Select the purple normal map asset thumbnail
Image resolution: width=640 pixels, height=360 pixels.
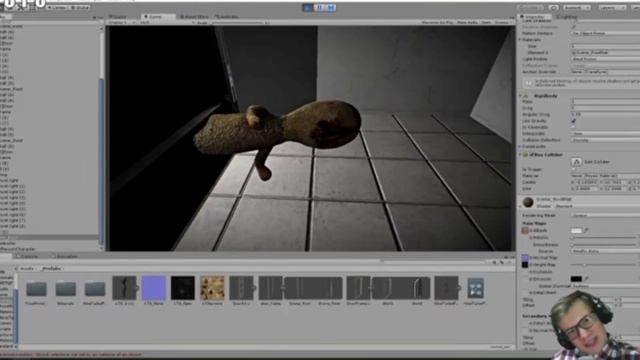coord(154,288)
